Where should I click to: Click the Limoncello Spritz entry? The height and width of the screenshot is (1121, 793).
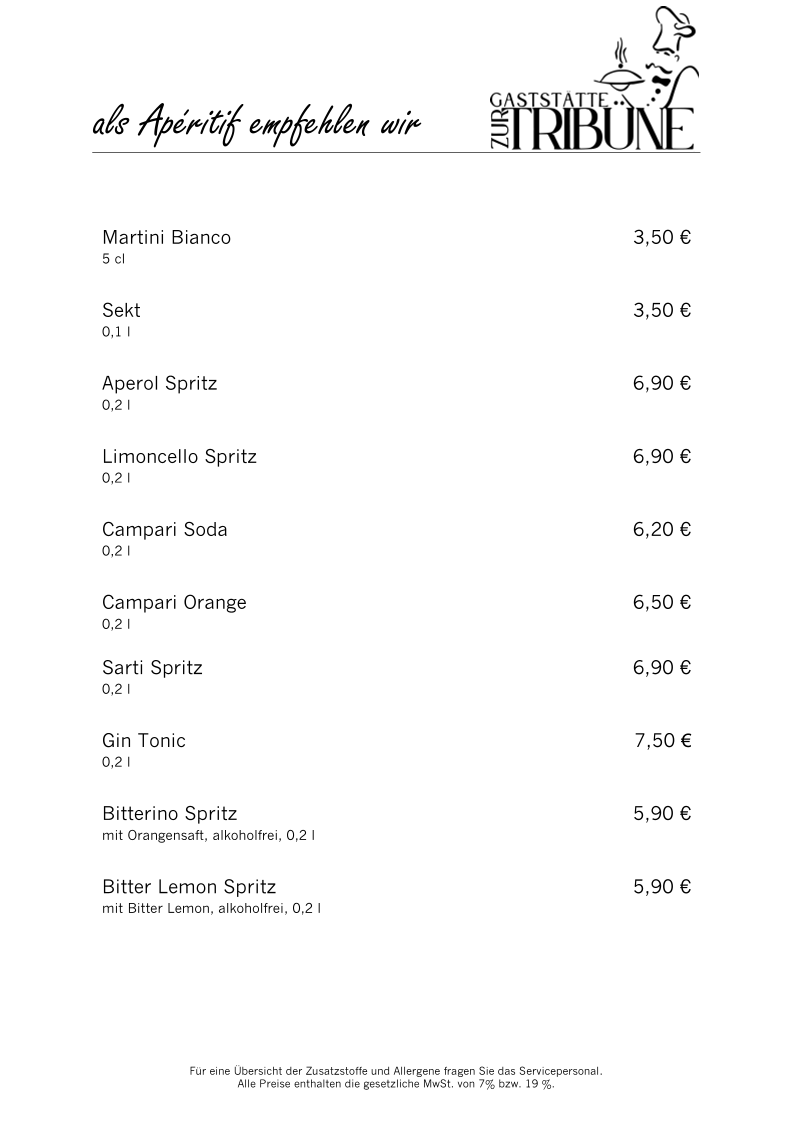click(179, 457)
